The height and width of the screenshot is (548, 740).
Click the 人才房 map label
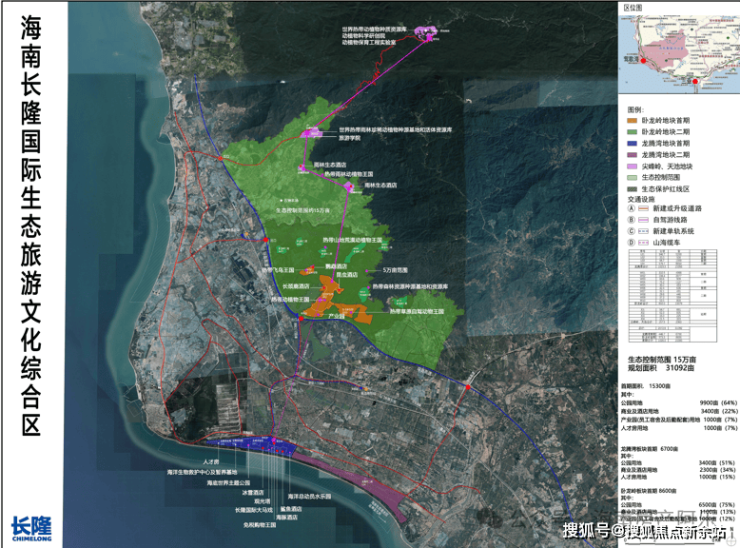(x=210, y=462)
